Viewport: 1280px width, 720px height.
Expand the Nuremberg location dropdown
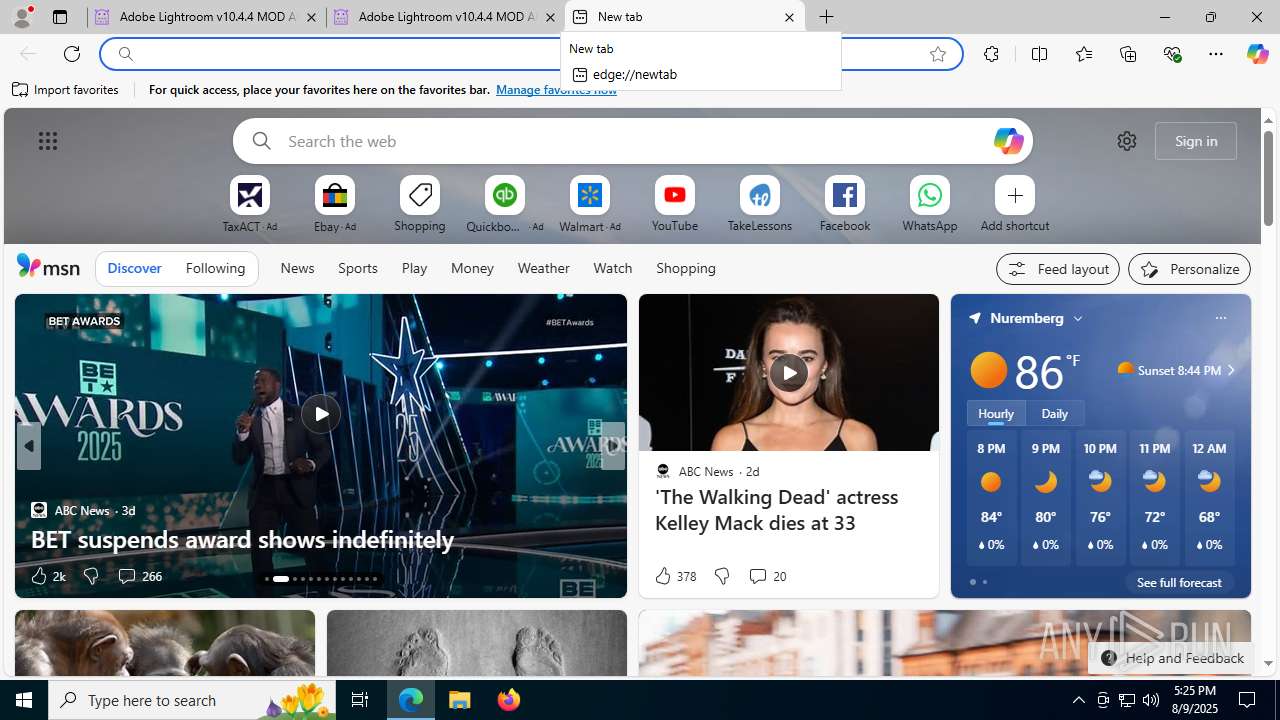coord(1078,318)
